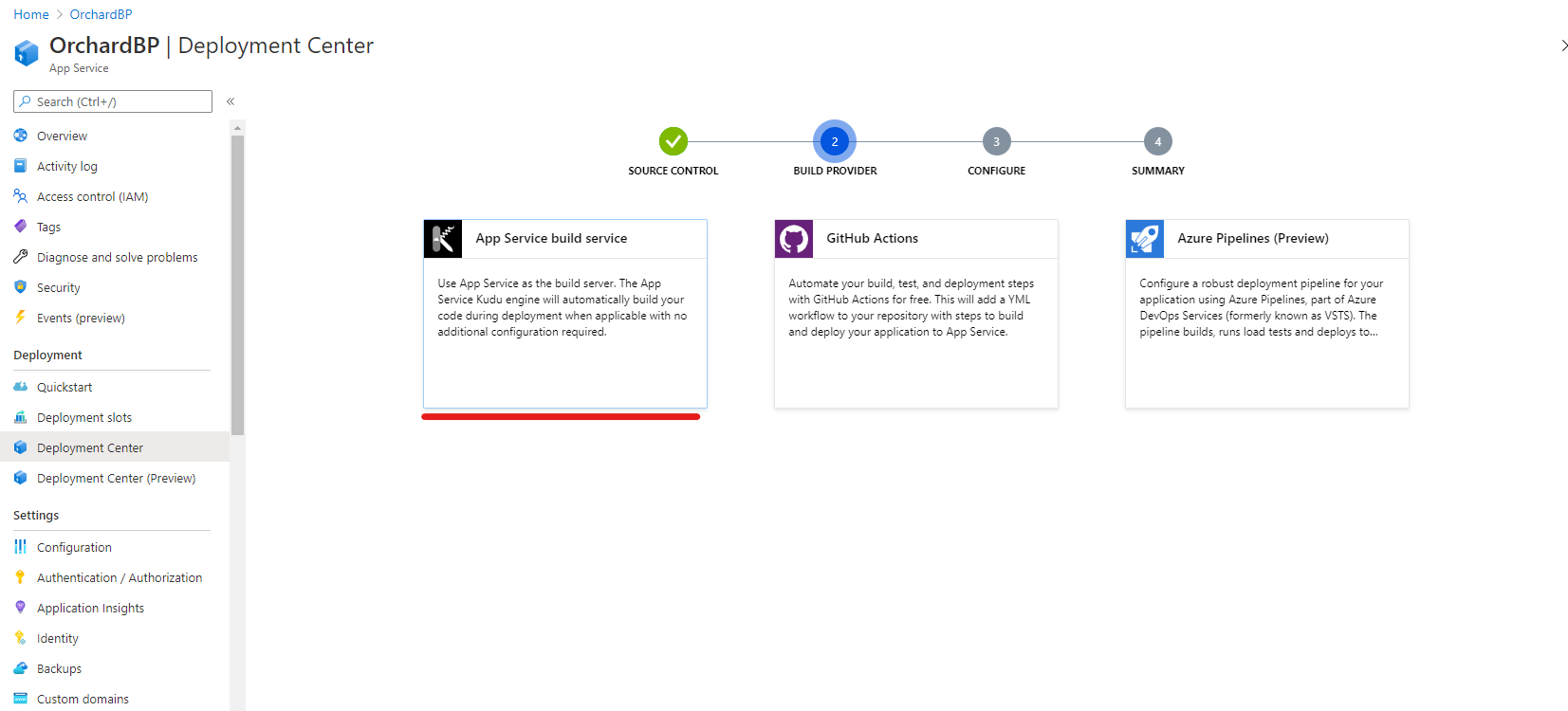Viewport: 1568px width, 711px height.
Task: Open the Overview menu item
Action: point(115,136)
